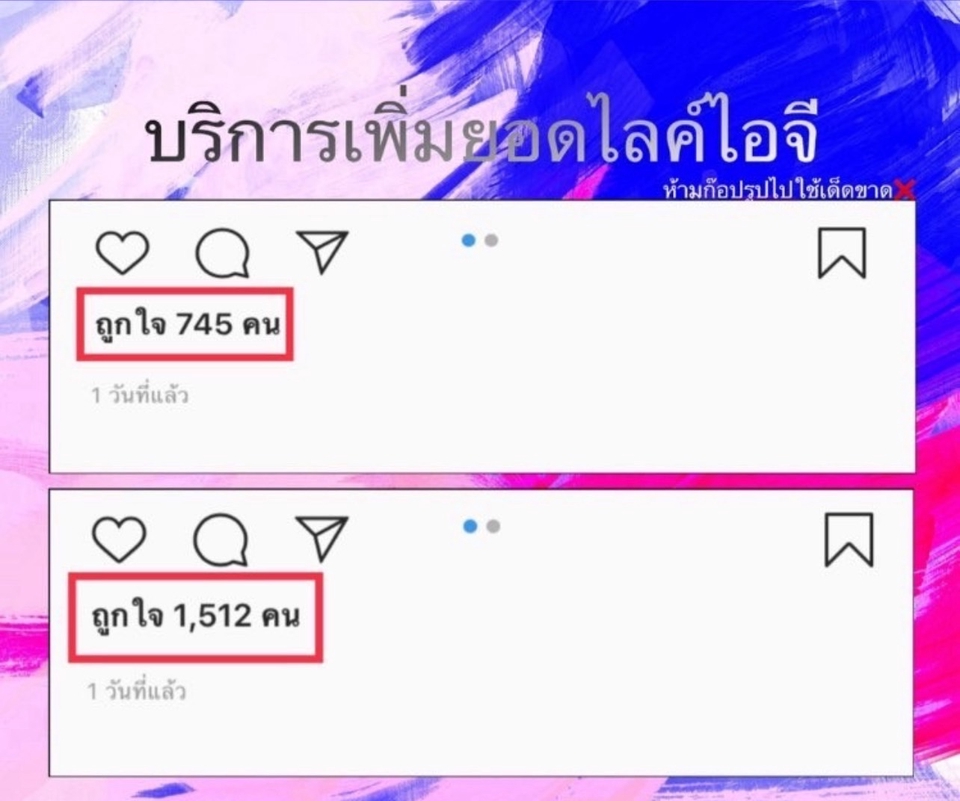Click top post's '1 วันที่แล้ว' timestamp
The image size is (960, 801).
coord(140,395)
